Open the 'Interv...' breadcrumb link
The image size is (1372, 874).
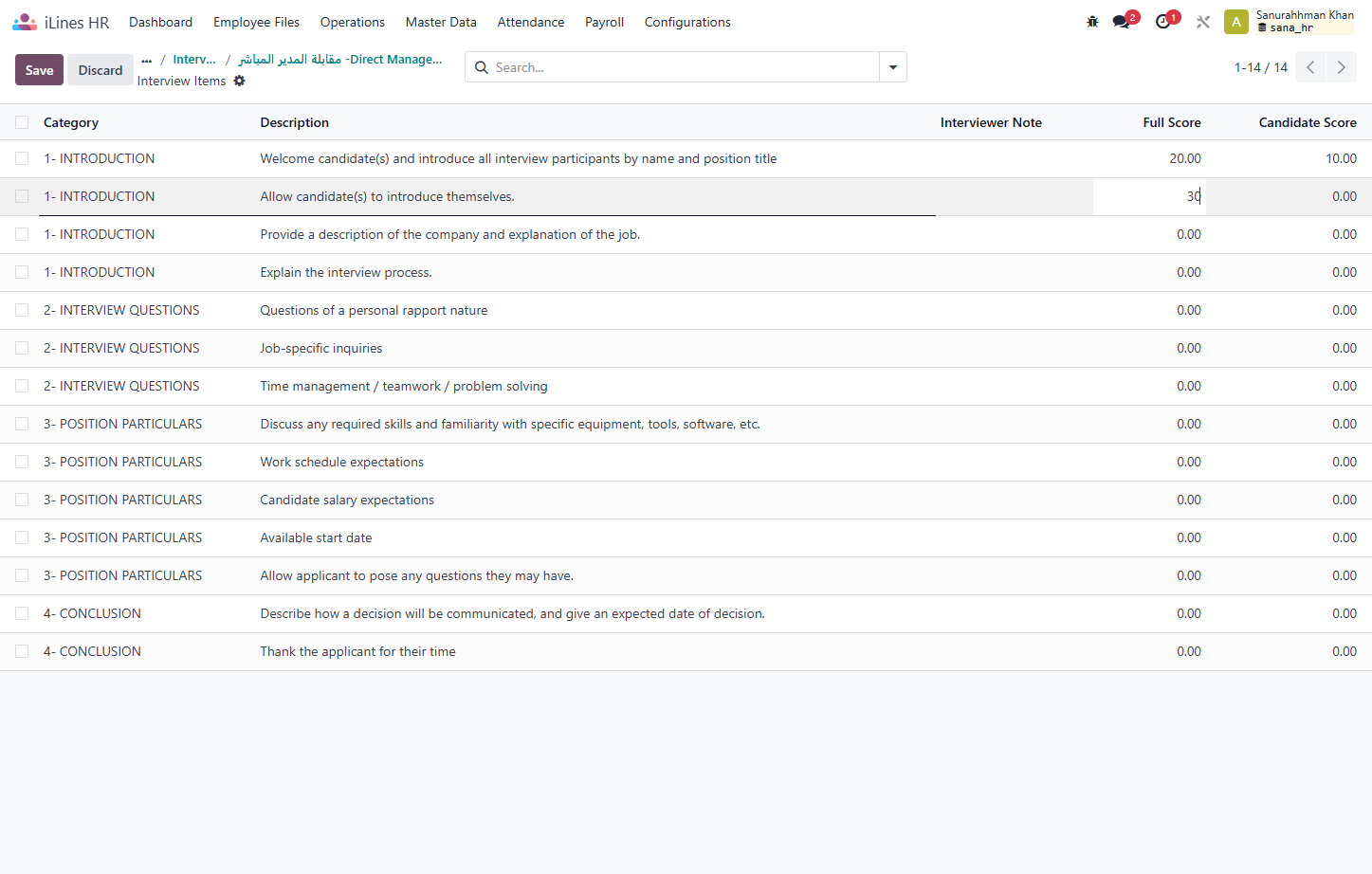click(194, 60)
